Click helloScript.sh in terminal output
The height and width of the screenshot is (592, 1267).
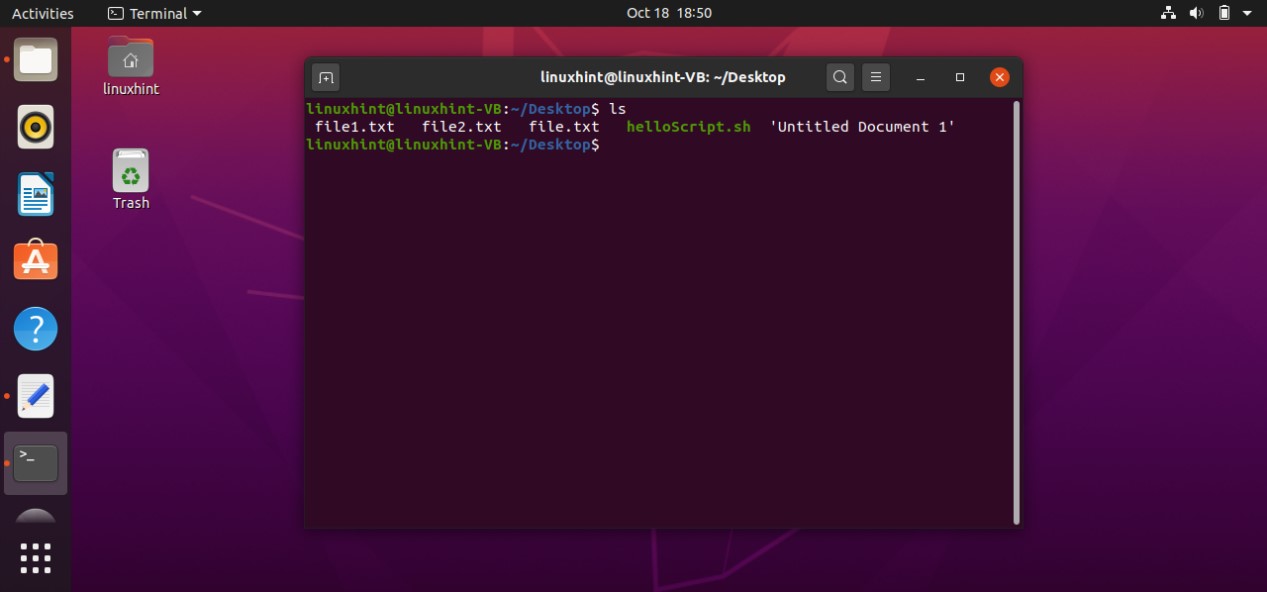(x=688, y=127)
